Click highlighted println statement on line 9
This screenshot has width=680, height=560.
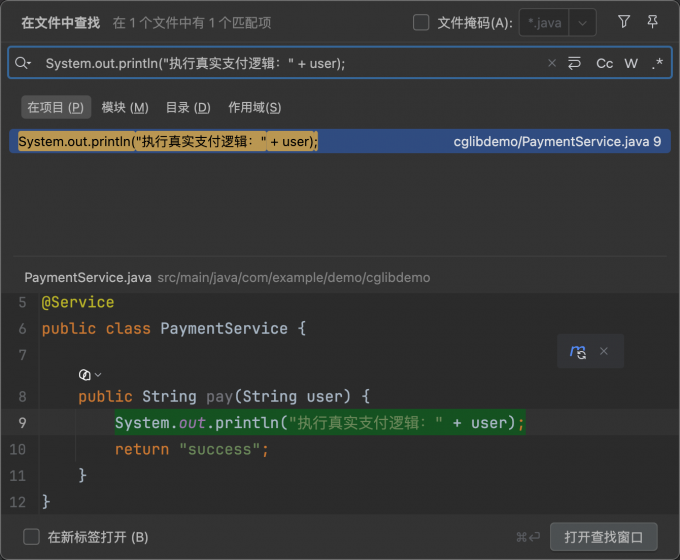pos(320,422)
